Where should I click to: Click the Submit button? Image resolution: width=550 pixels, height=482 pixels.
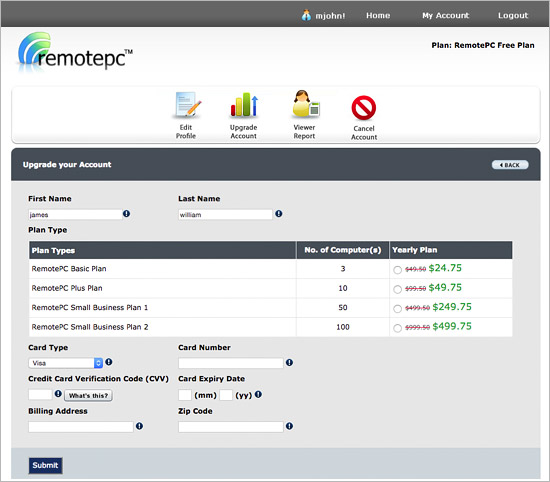pos(45,466)
